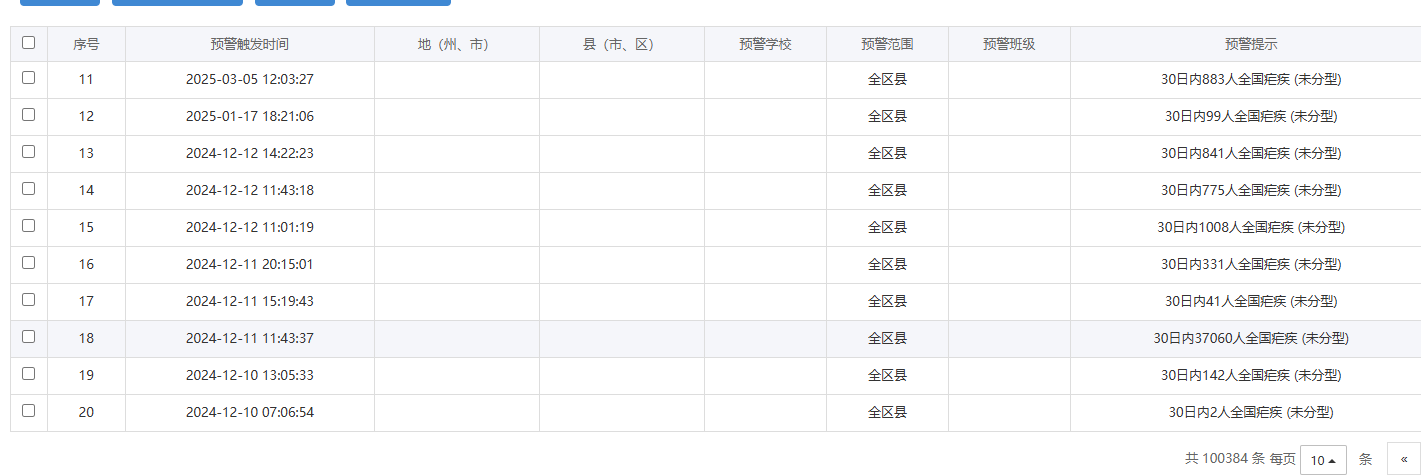Click the 预警学校 column header
The image size is (1421, 476).
click(765, 44)
